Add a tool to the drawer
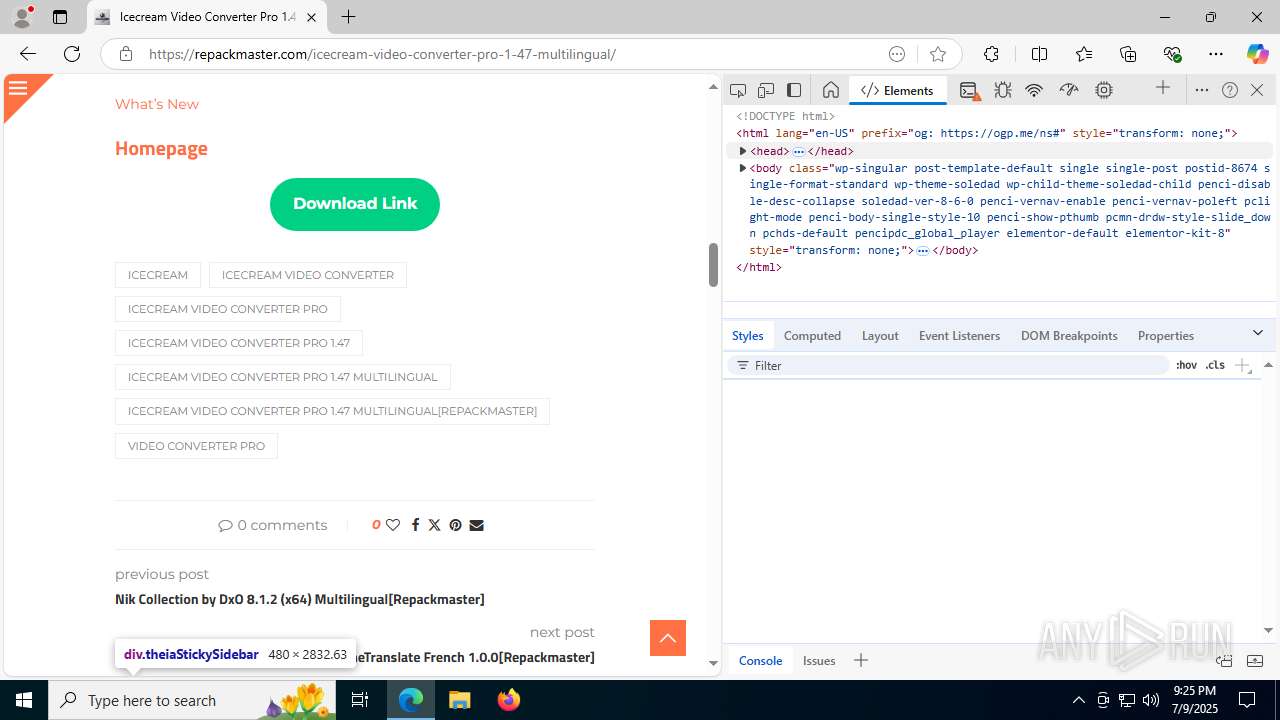The image size is (1280, 720). 861,660
